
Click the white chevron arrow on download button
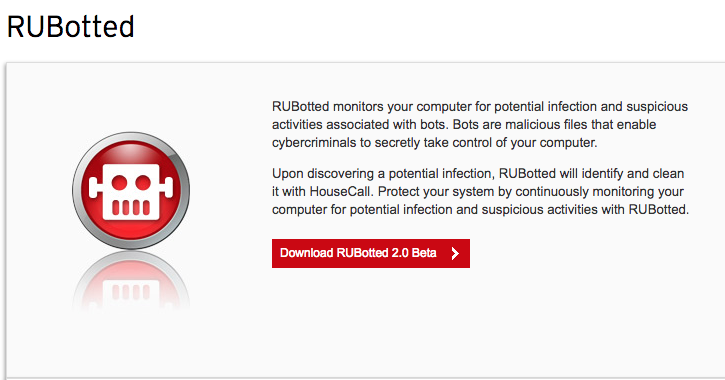[455, 253]
